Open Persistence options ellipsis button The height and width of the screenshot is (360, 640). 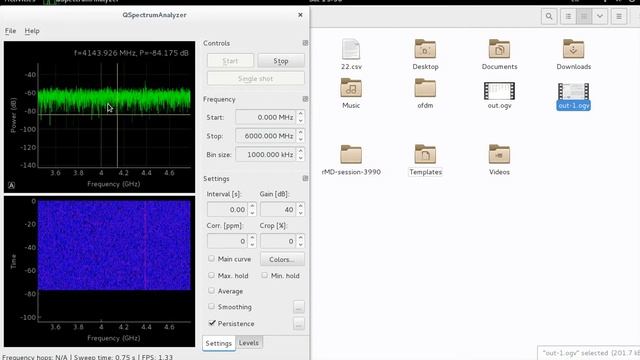(298, 324)
